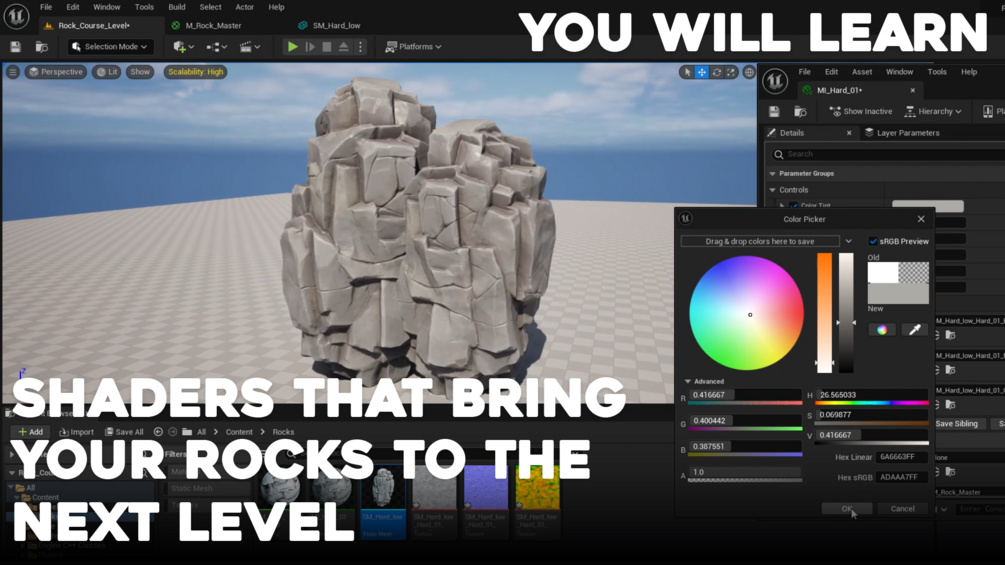Image resolution: width=1005 pixels, height=565 pixels.
Task: Save material instance with disk icon
Action: coord(774,111)
